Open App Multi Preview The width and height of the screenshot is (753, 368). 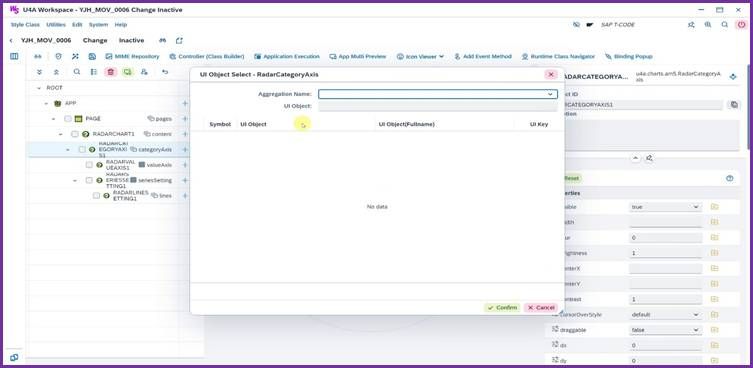click(358, 56)
